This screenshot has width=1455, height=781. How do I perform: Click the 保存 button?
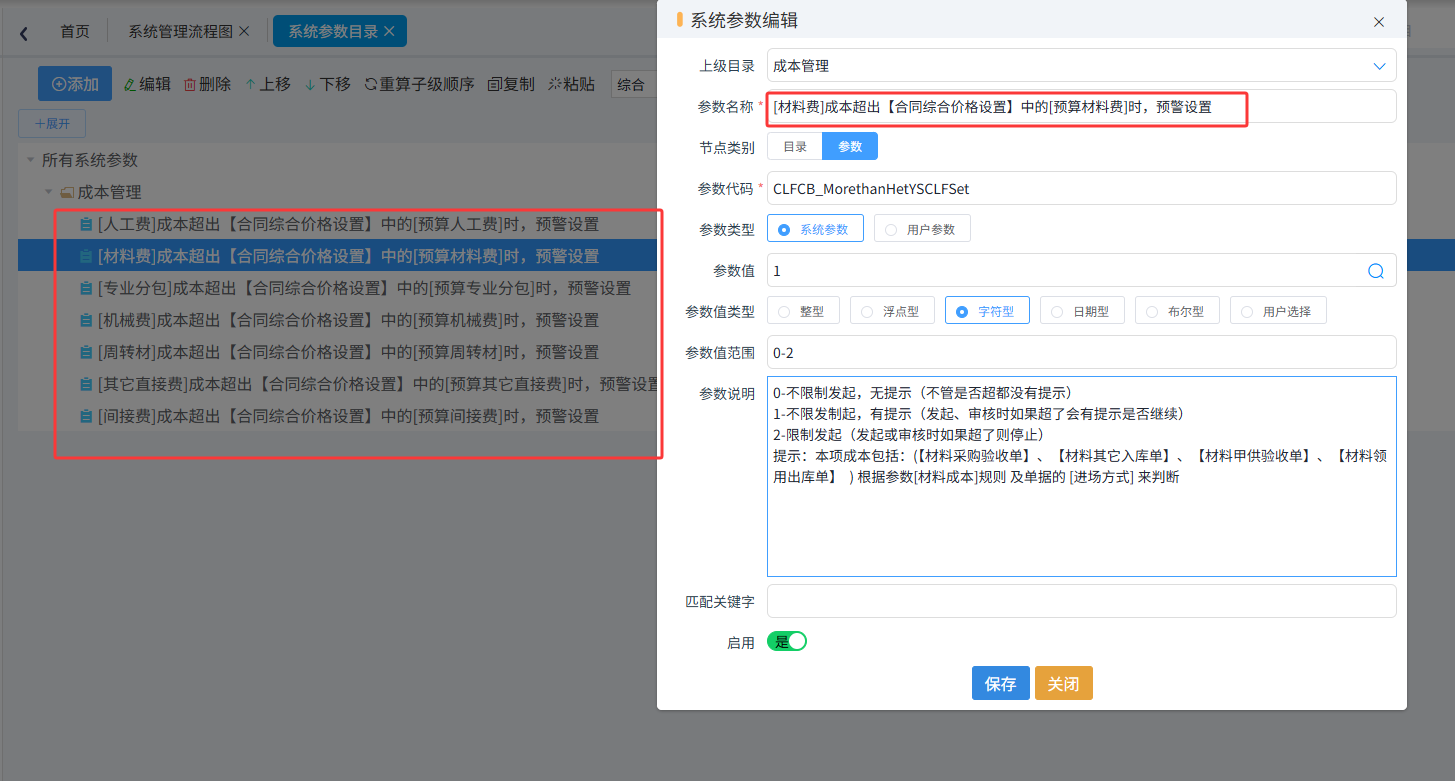pyautogui.click(x=1001, y=684)
